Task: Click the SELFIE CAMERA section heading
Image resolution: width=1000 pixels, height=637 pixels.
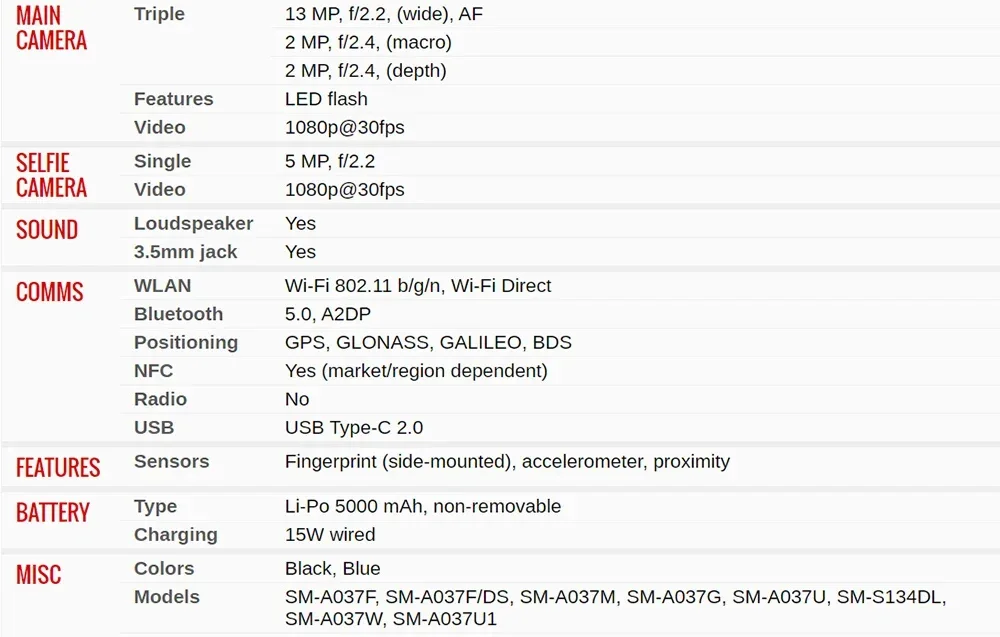Action: 51,175
